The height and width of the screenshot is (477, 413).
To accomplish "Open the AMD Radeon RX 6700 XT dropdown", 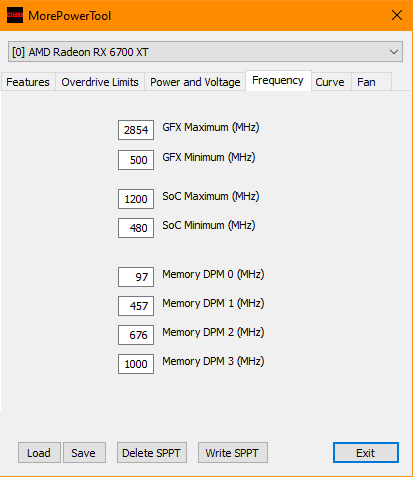I will click(205, 52).
